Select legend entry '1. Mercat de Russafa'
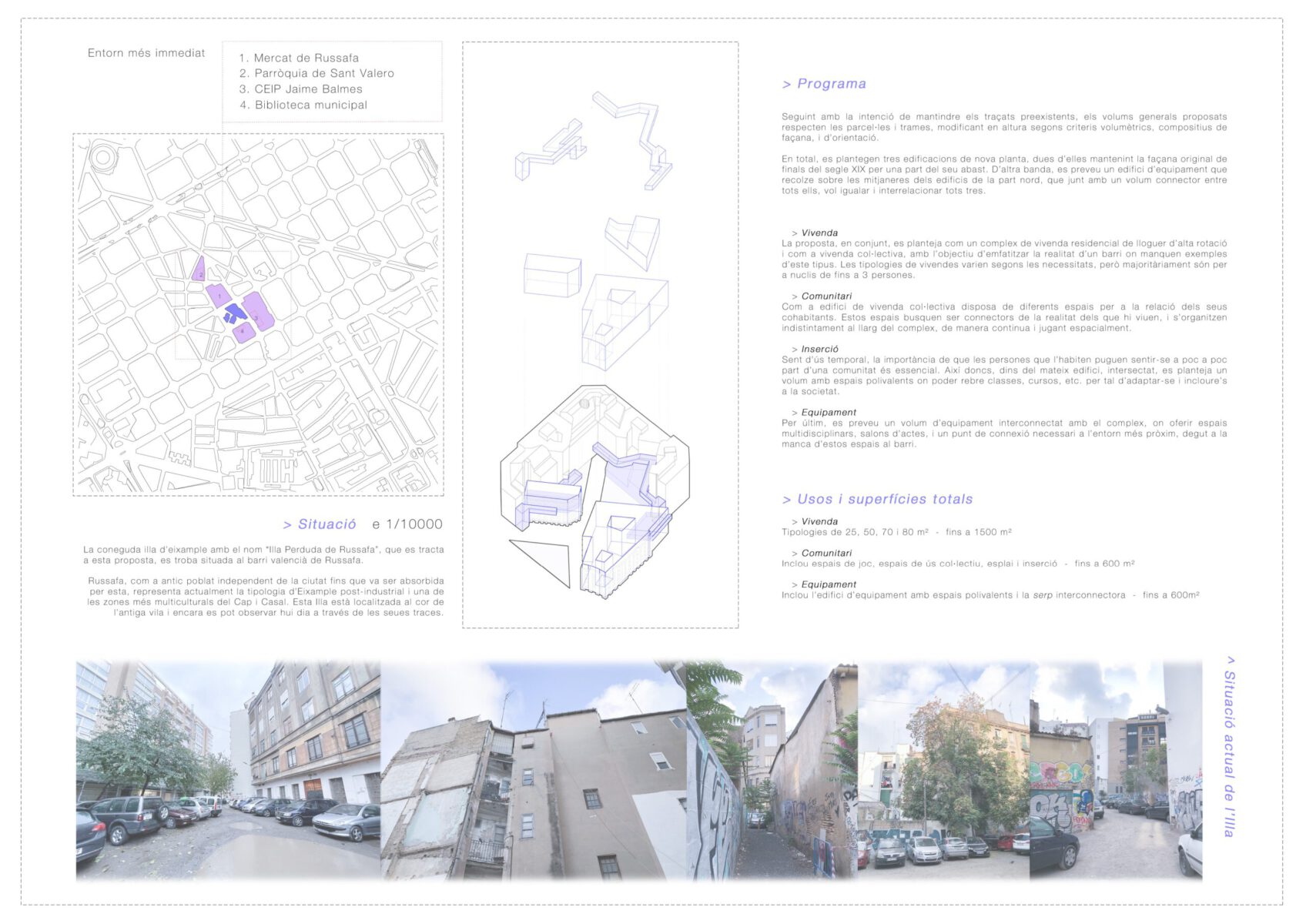The width and height of the screenshot is (1306, 924). tap(299, 58)
